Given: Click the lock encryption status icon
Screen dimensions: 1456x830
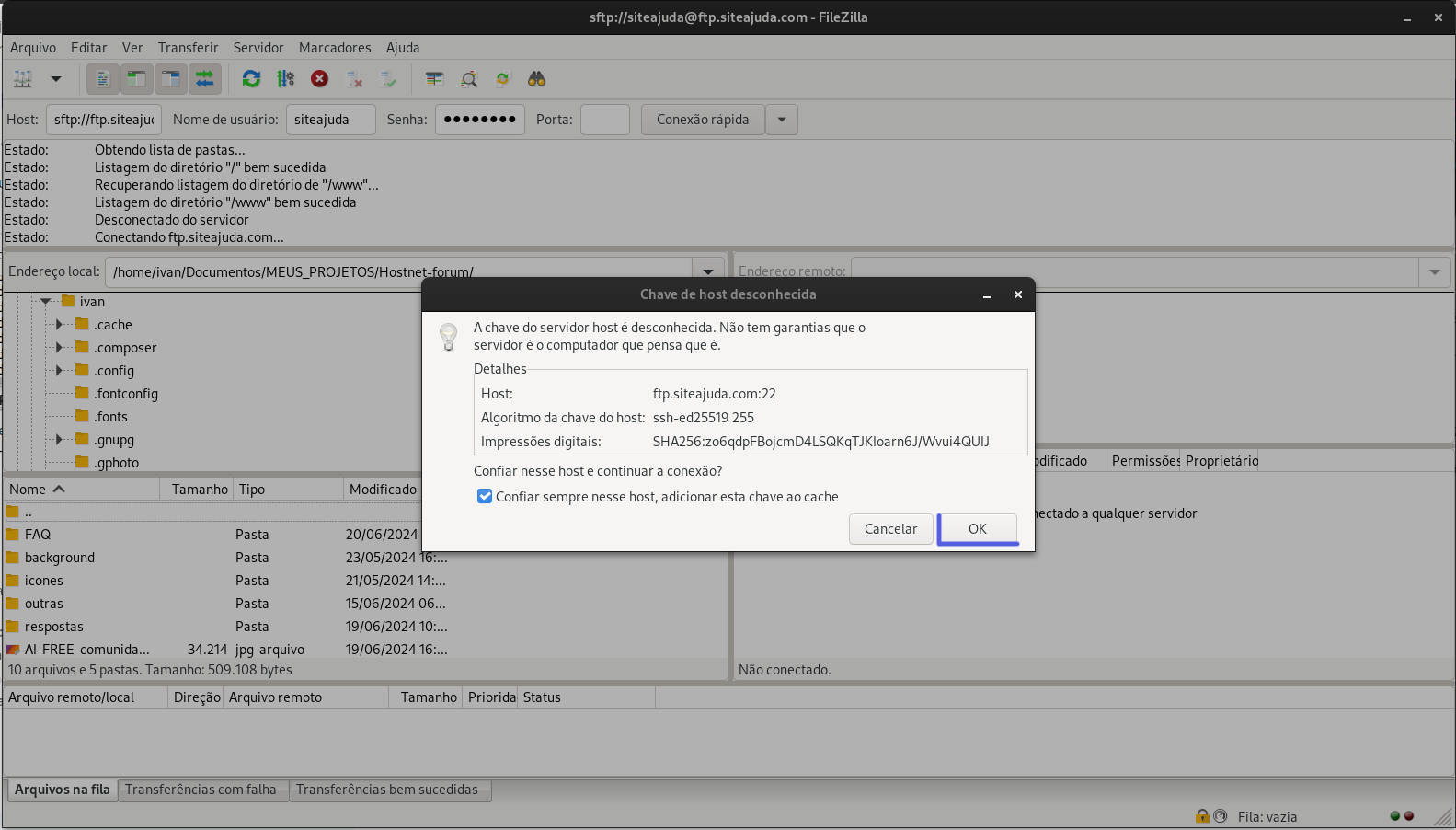Looking at the screenshot, I should click(1202, 816).
